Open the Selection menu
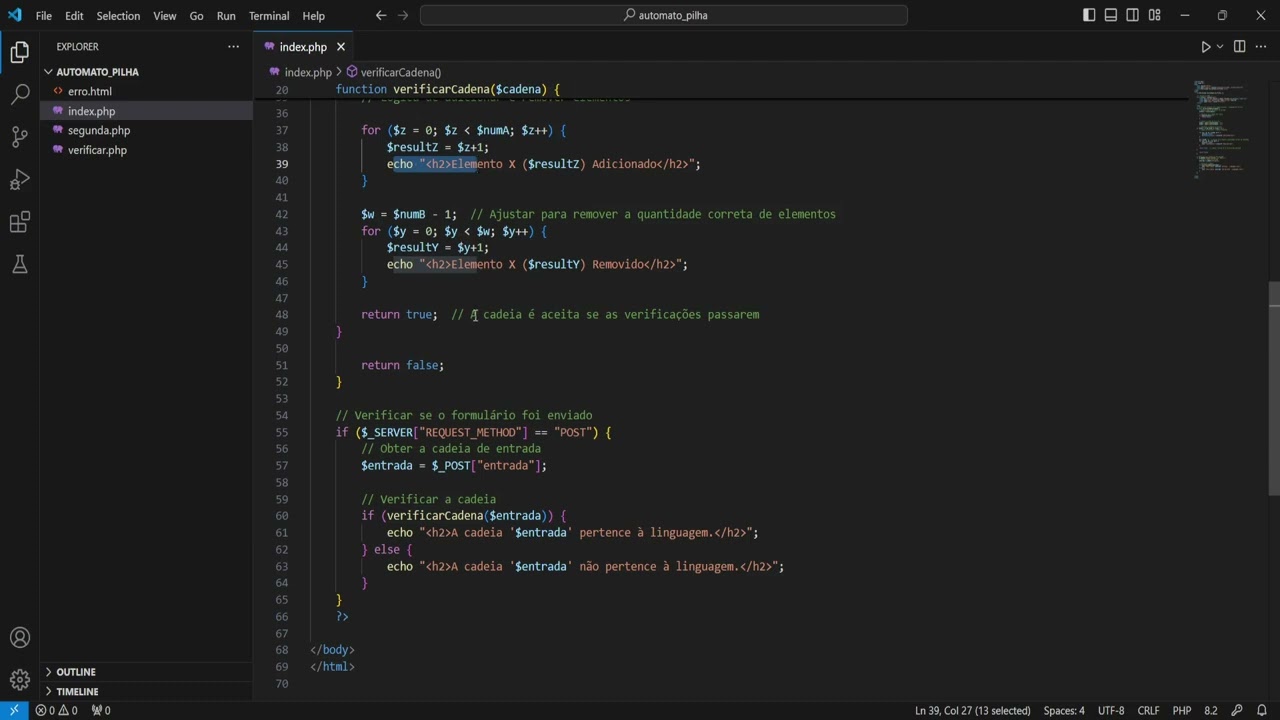1280x720 pixels. (x=118, y=16)
